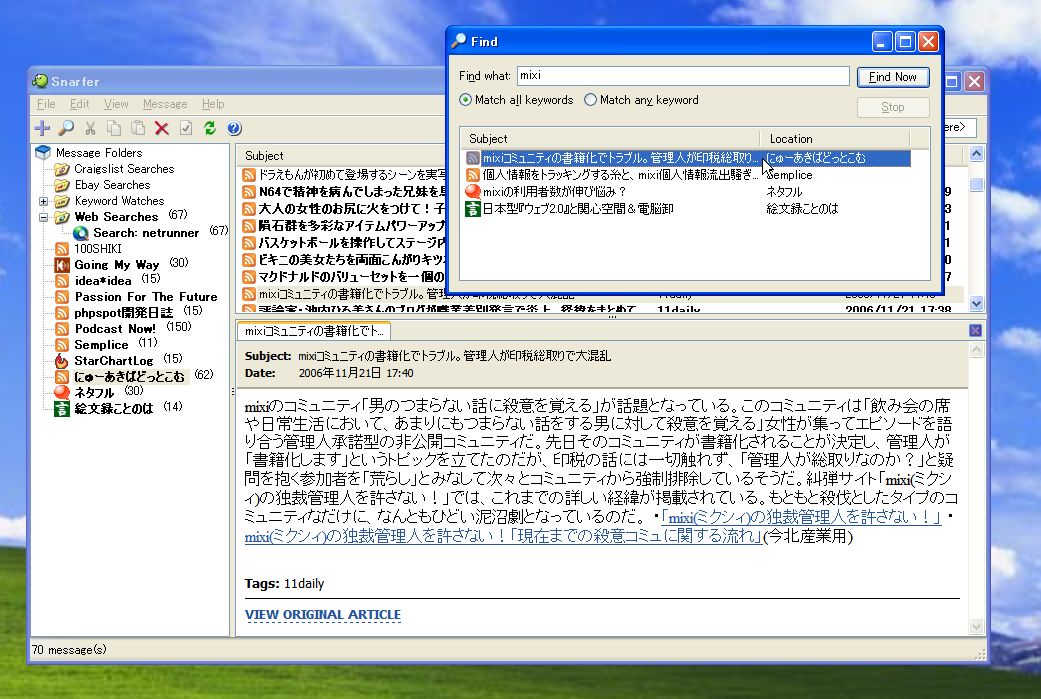Click the 100SHIKI RSS feed icon
The image size is (1041, 699).
coord(62,249)
